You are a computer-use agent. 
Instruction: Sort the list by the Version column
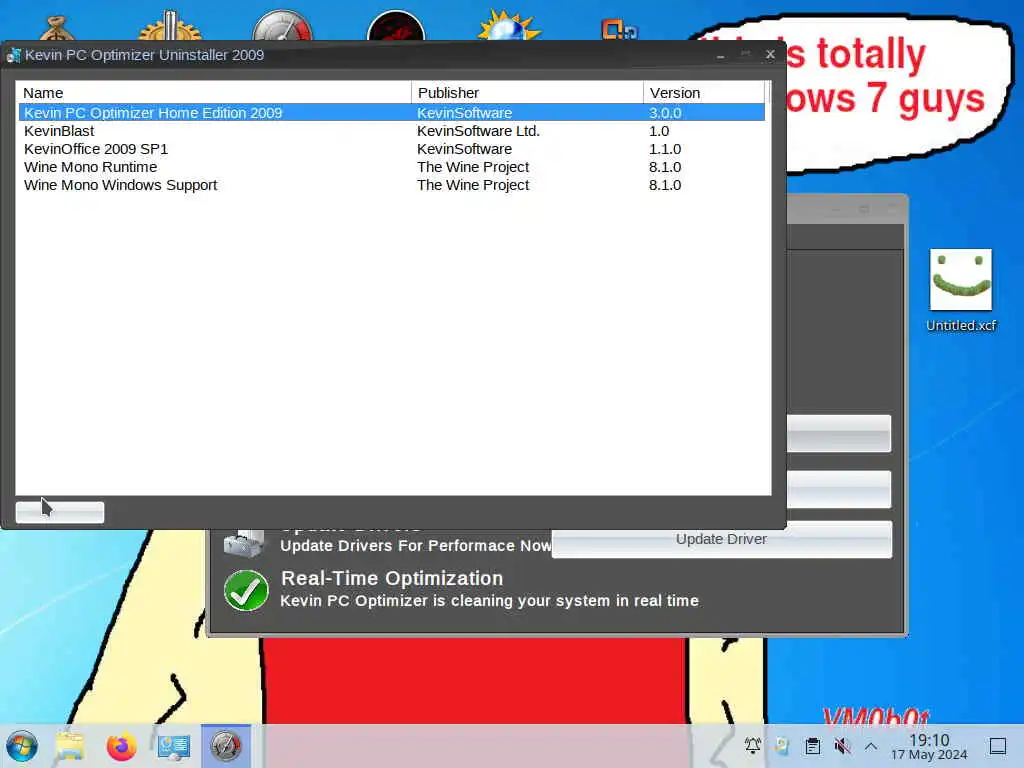point(703,93)
